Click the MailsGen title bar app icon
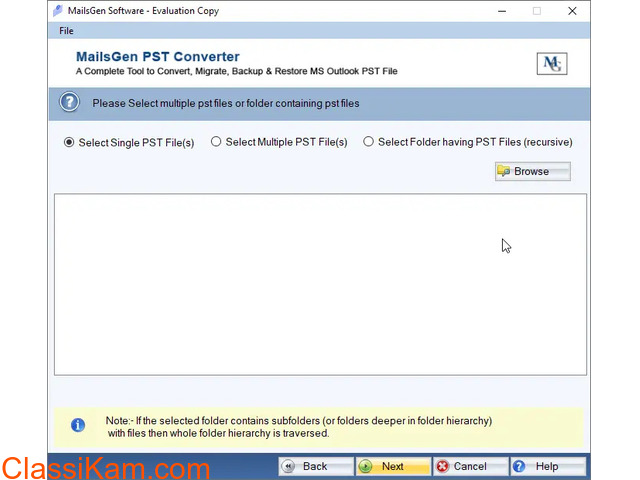This screenshot has width=640, height=480. 58,11
